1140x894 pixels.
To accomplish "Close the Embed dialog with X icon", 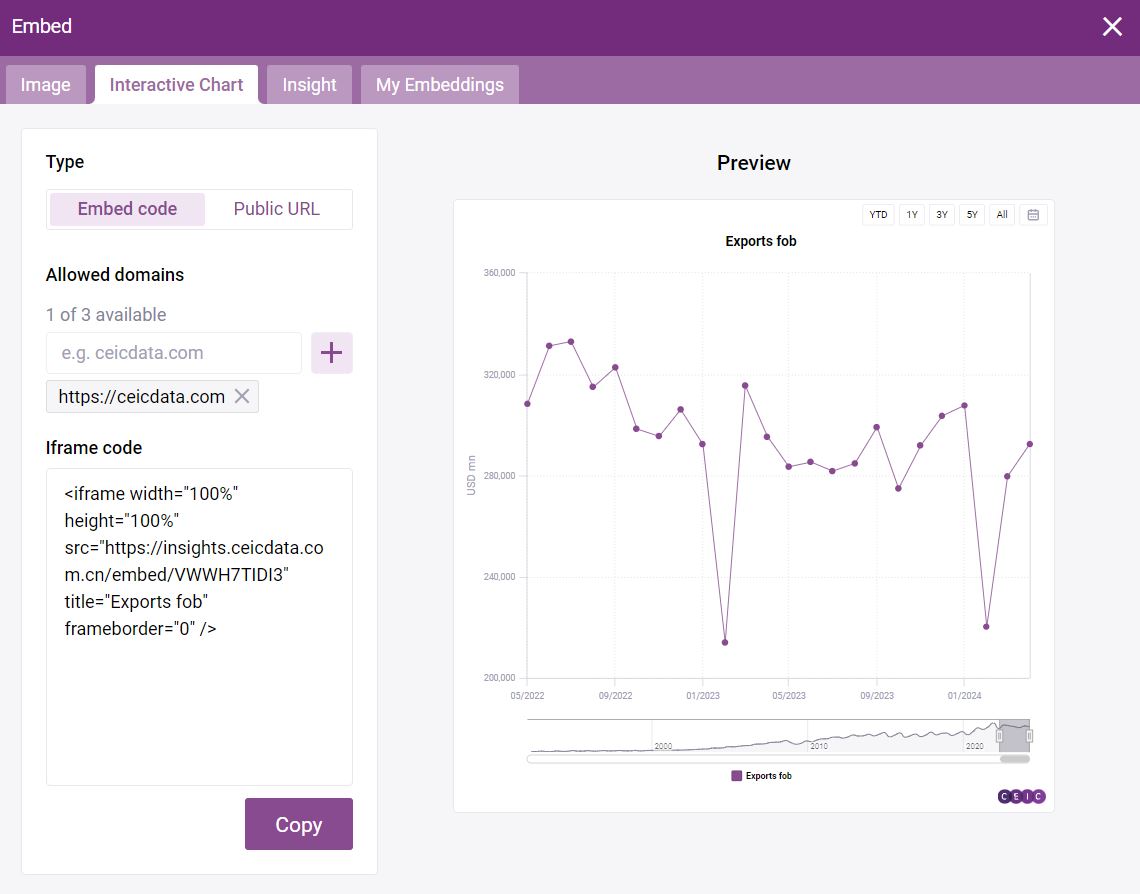I will point(1112,27).
